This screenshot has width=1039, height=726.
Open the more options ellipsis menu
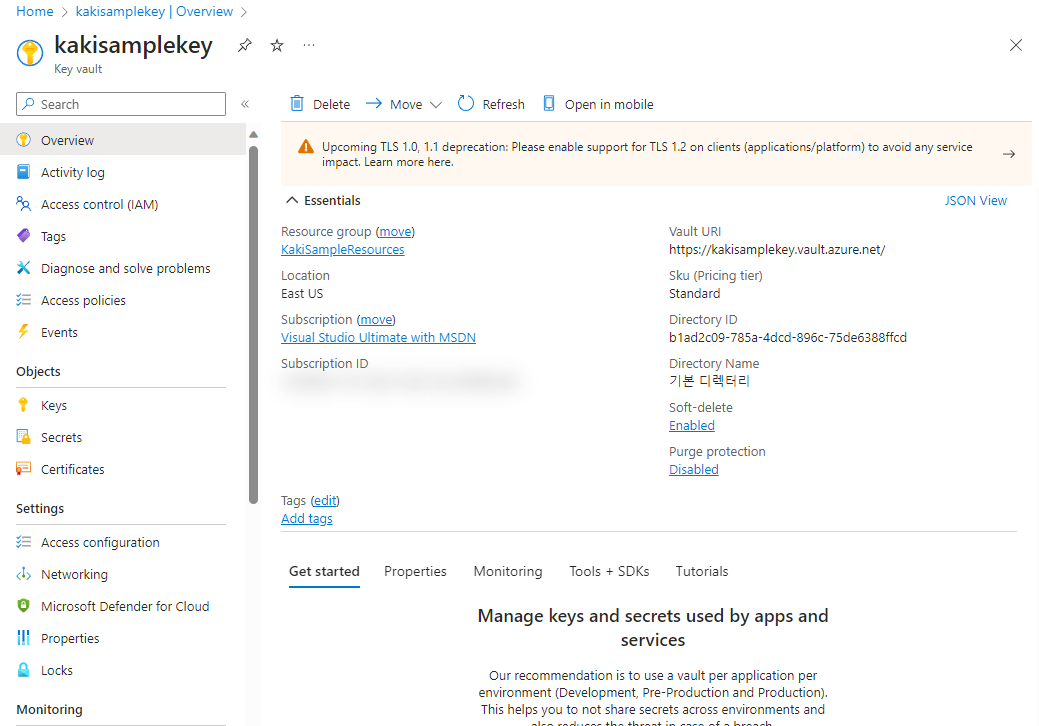(309, 45)
